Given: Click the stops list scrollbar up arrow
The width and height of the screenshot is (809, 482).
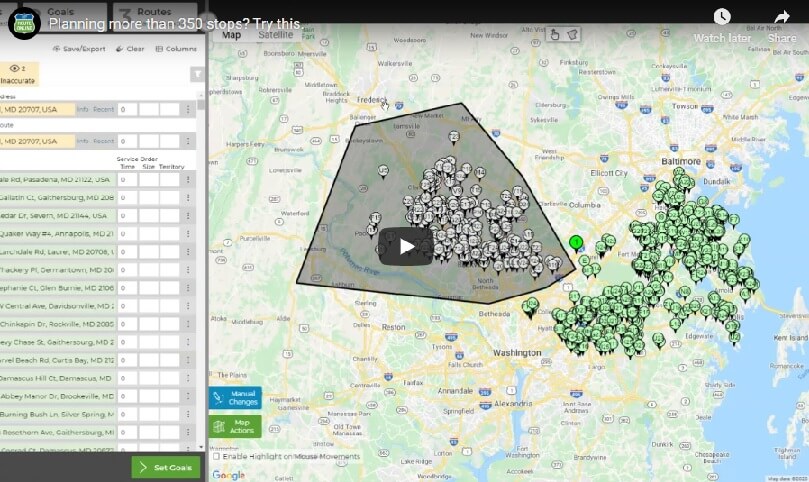Looking at the screenshot, I should click(201, 95).
